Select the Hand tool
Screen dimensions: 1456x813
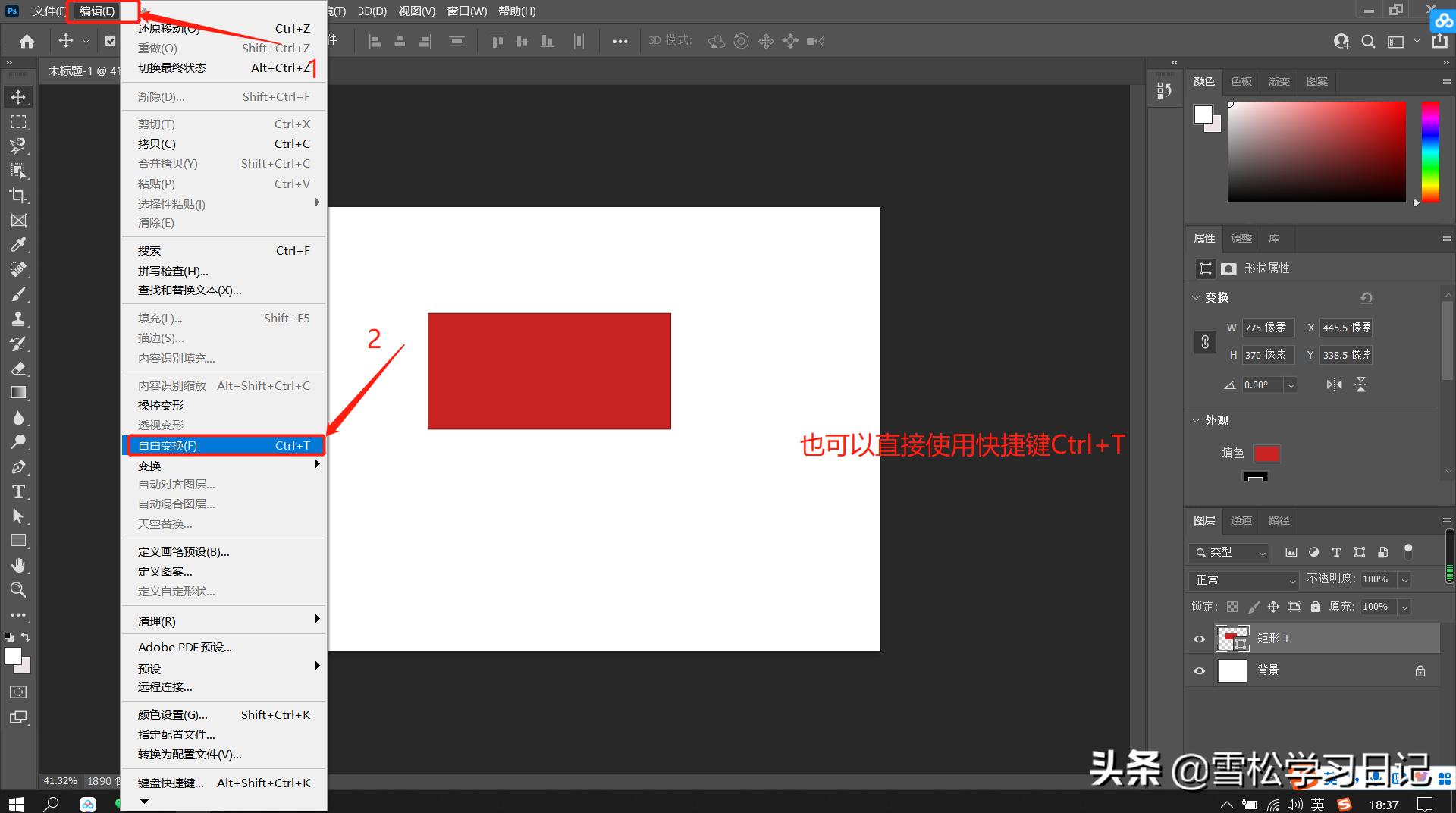pyautogui.click(x=18, y=565)
